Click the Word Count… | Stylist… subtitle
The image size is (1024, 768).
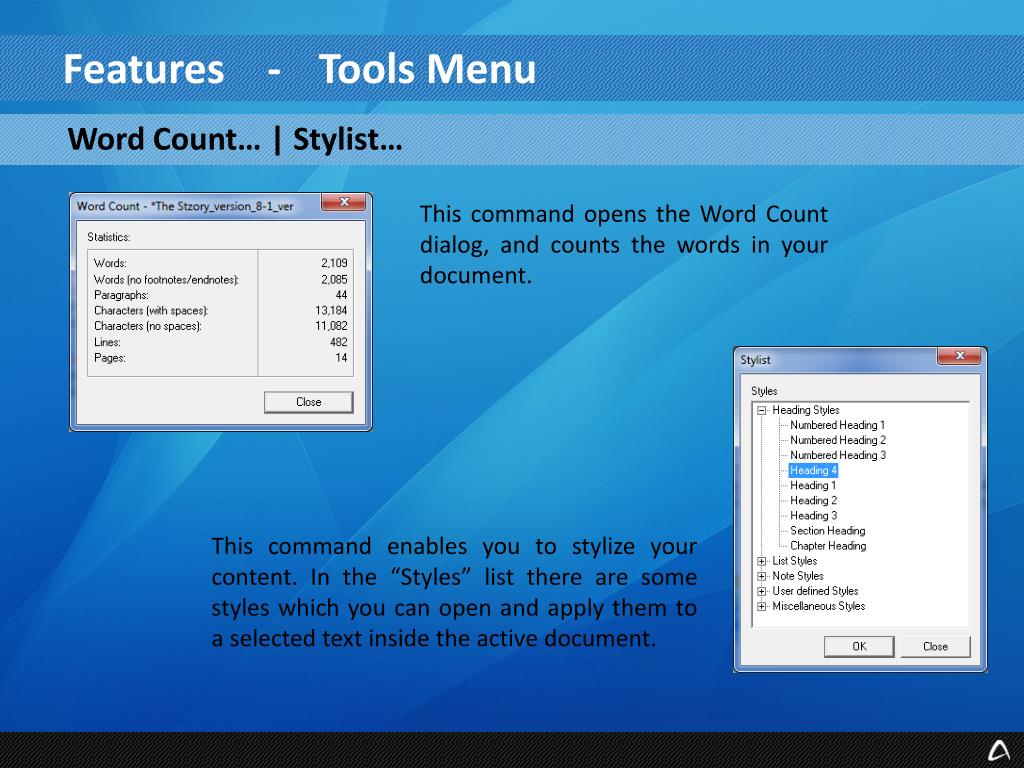[235, 139]
